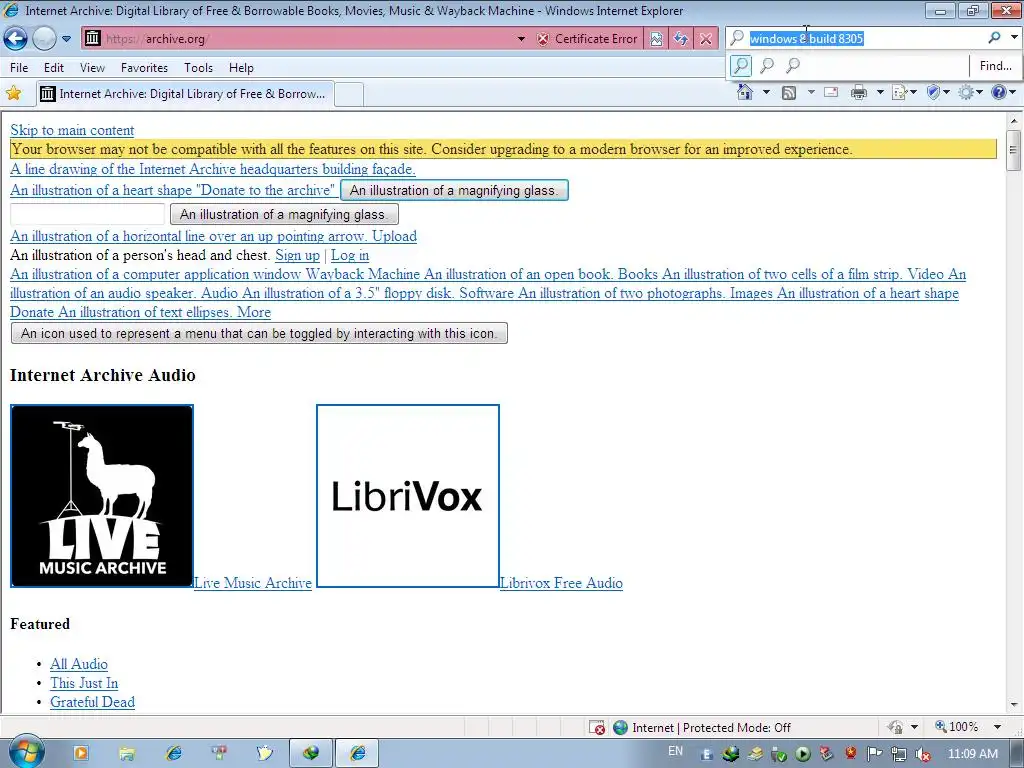Open the Tools gear menu

[x=970, y=93]
